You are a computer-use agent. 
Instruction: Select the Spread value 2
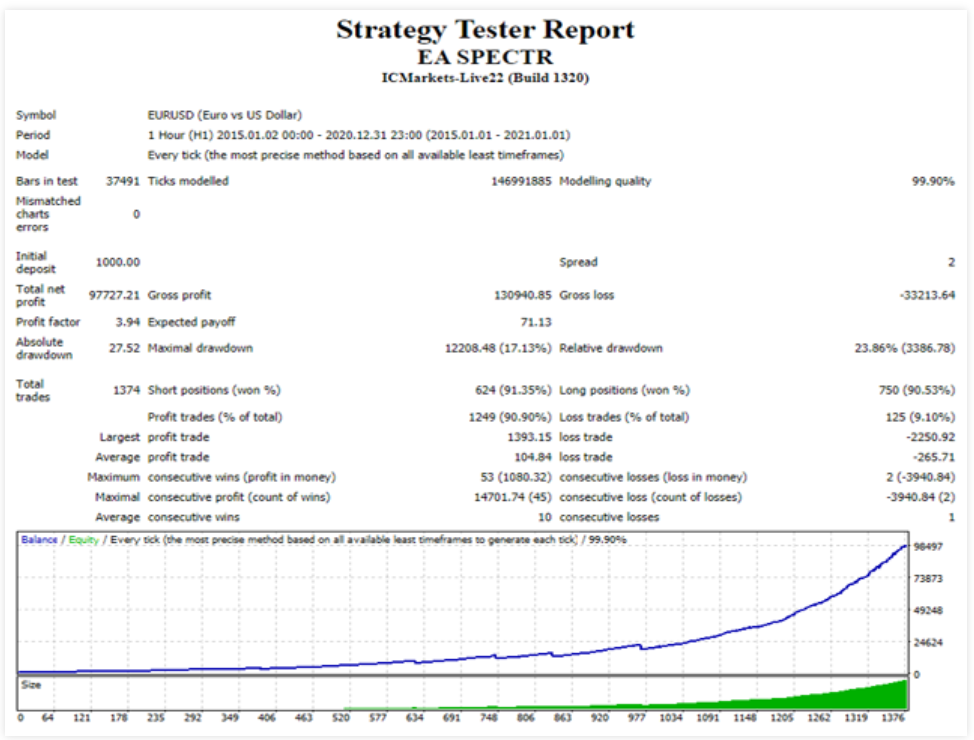click(x=951, y=262)
